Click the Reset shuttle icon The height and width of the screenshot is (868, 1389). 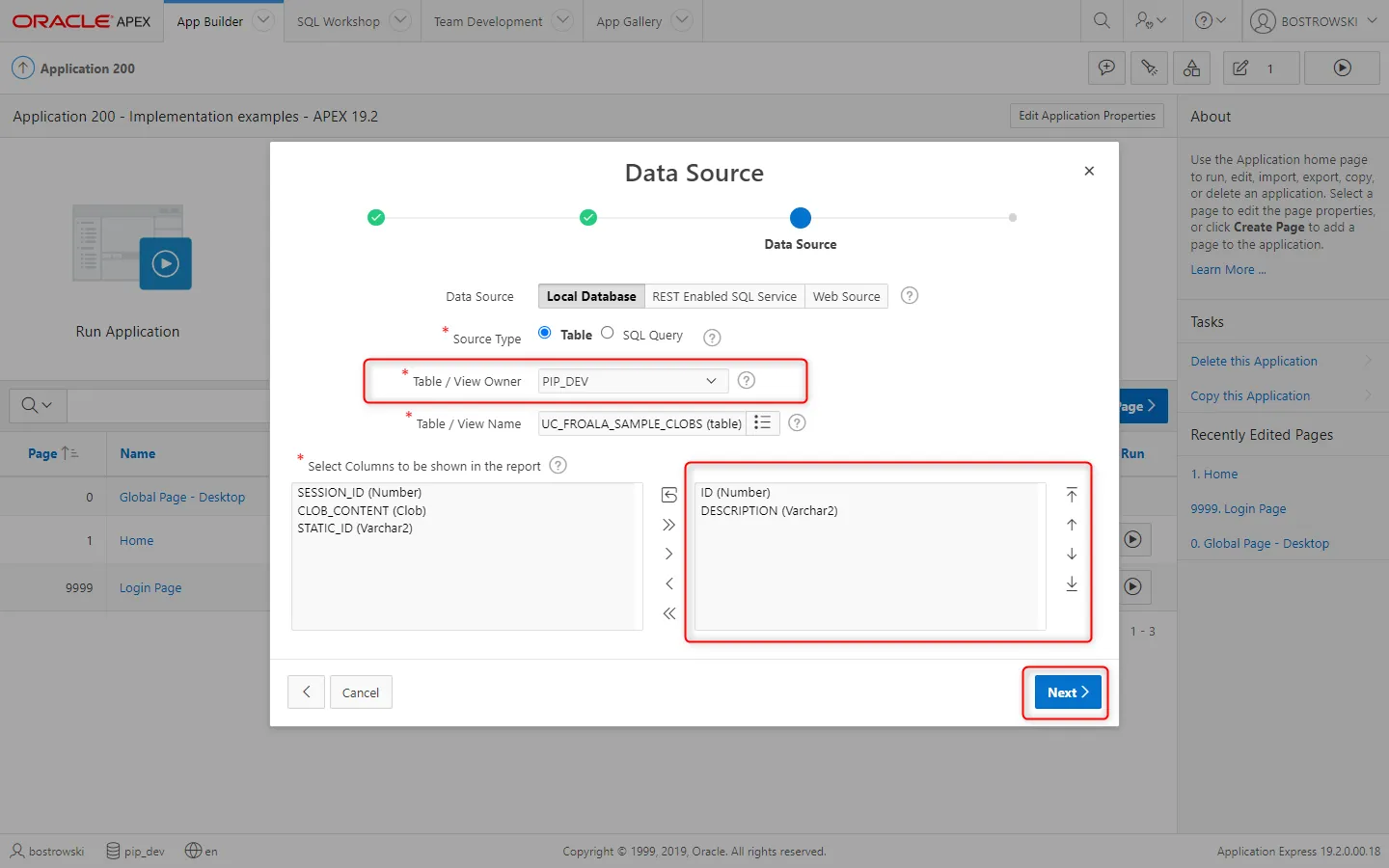tap(668, 495)
